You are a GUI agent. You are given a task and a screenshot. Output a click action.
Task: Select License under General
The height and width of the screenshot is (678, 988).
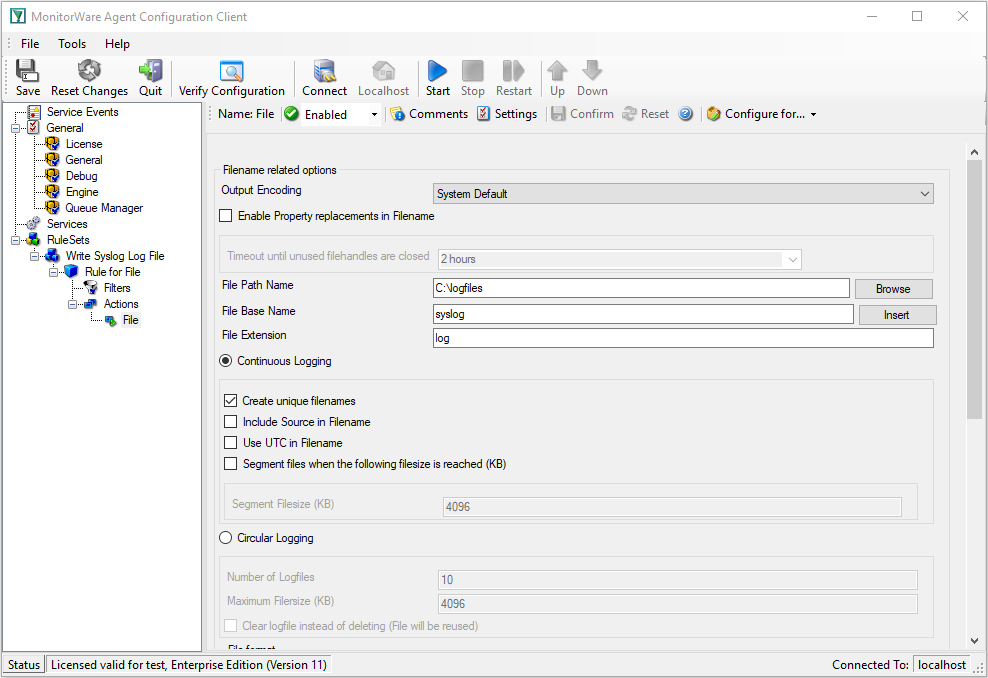tap(84, 144)
